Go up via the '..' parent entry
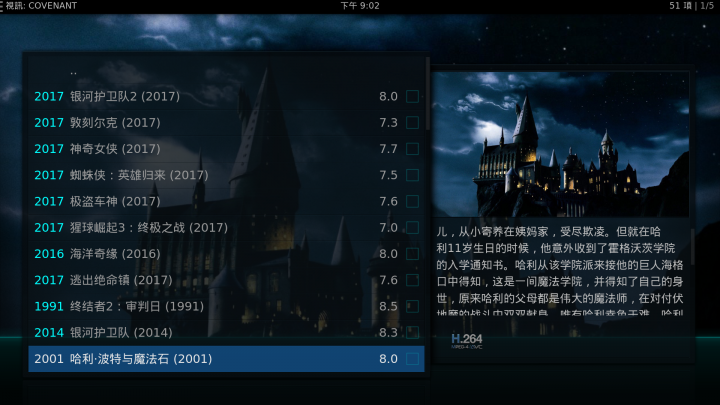Screen dimensions: 720x405 pyautogui.click(x=226, y=70)
